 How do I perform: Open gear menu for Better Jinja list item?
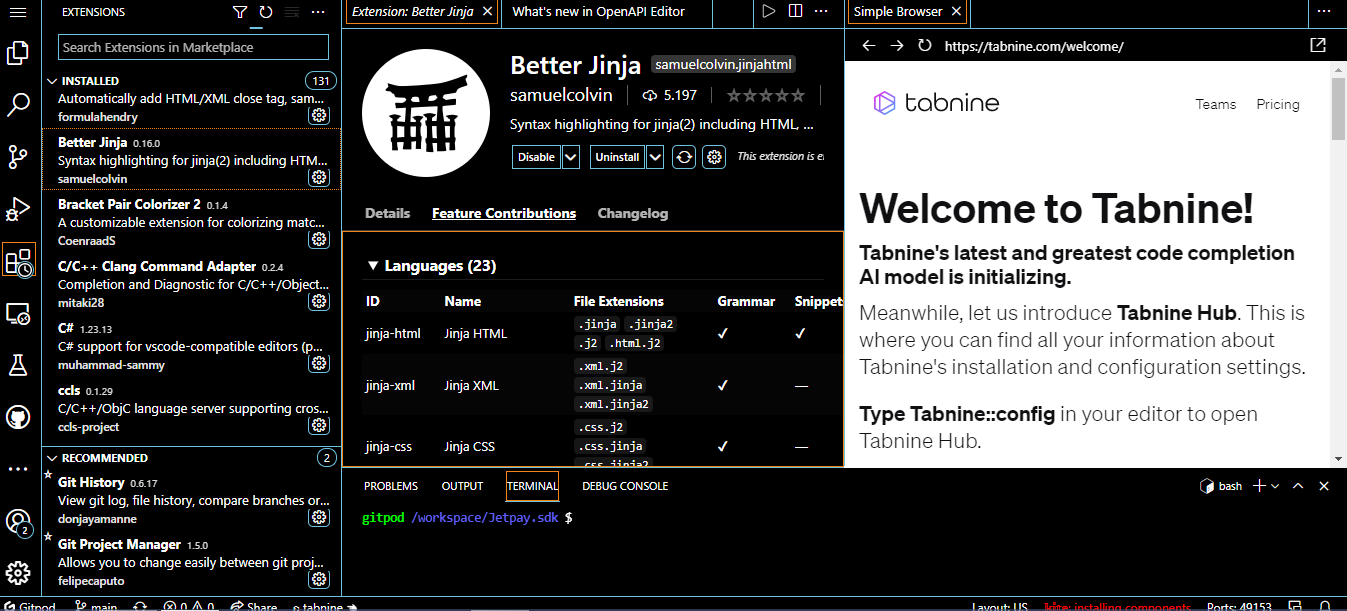pos(319,177)
